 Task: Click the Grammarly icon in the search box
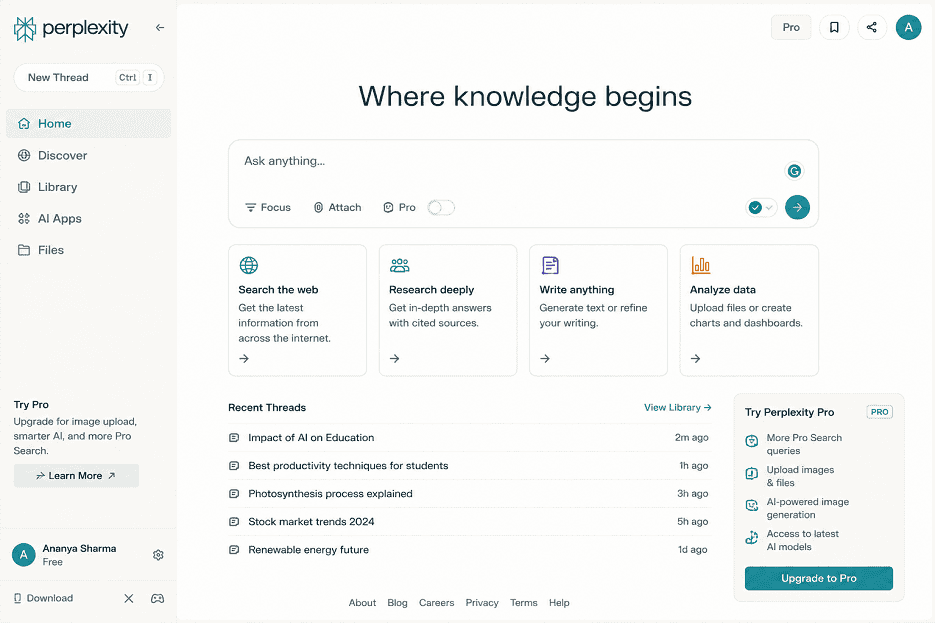click(794, 171)
